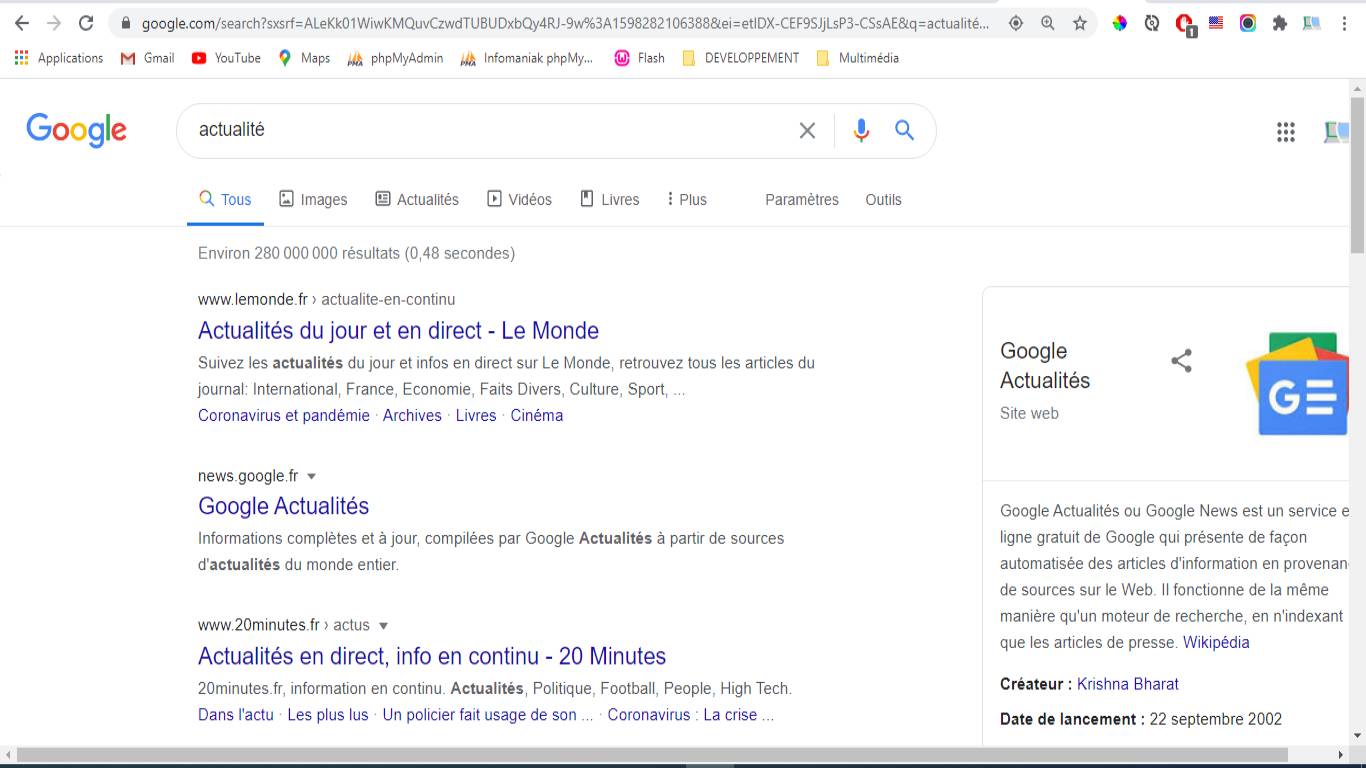
Task: Click the circular arrows refresh extension icon
Action: click(x=1152, y=23)
